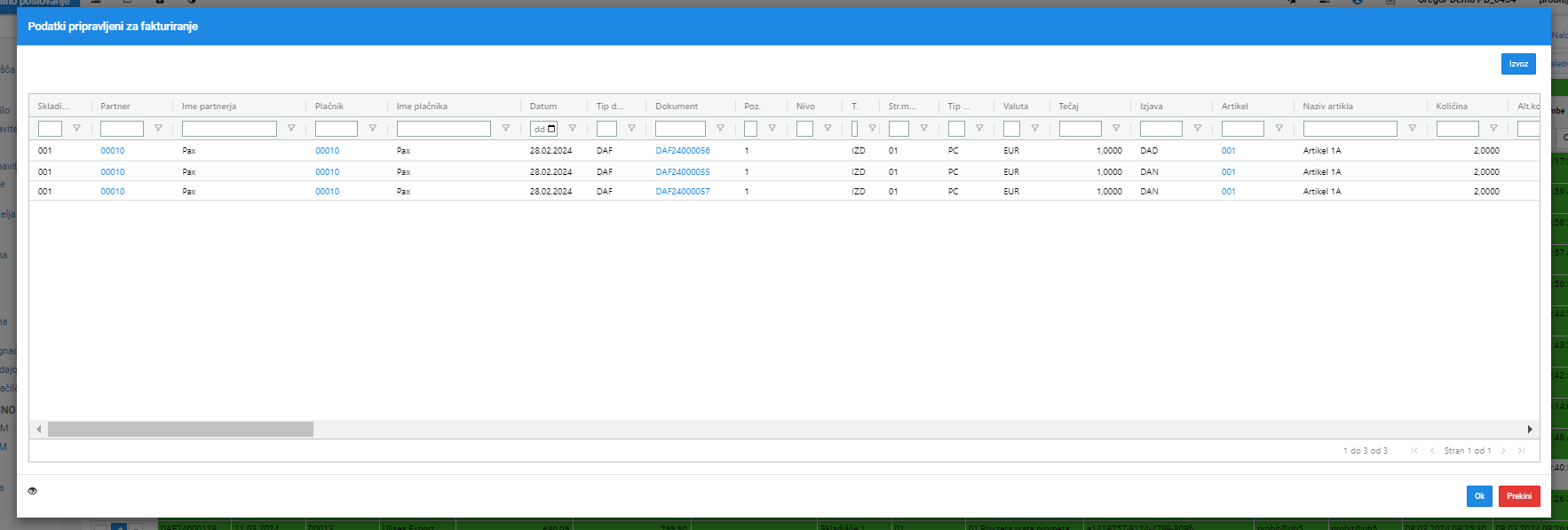
Task: Open filter options for Izjava column
Action: point(1197,129)
